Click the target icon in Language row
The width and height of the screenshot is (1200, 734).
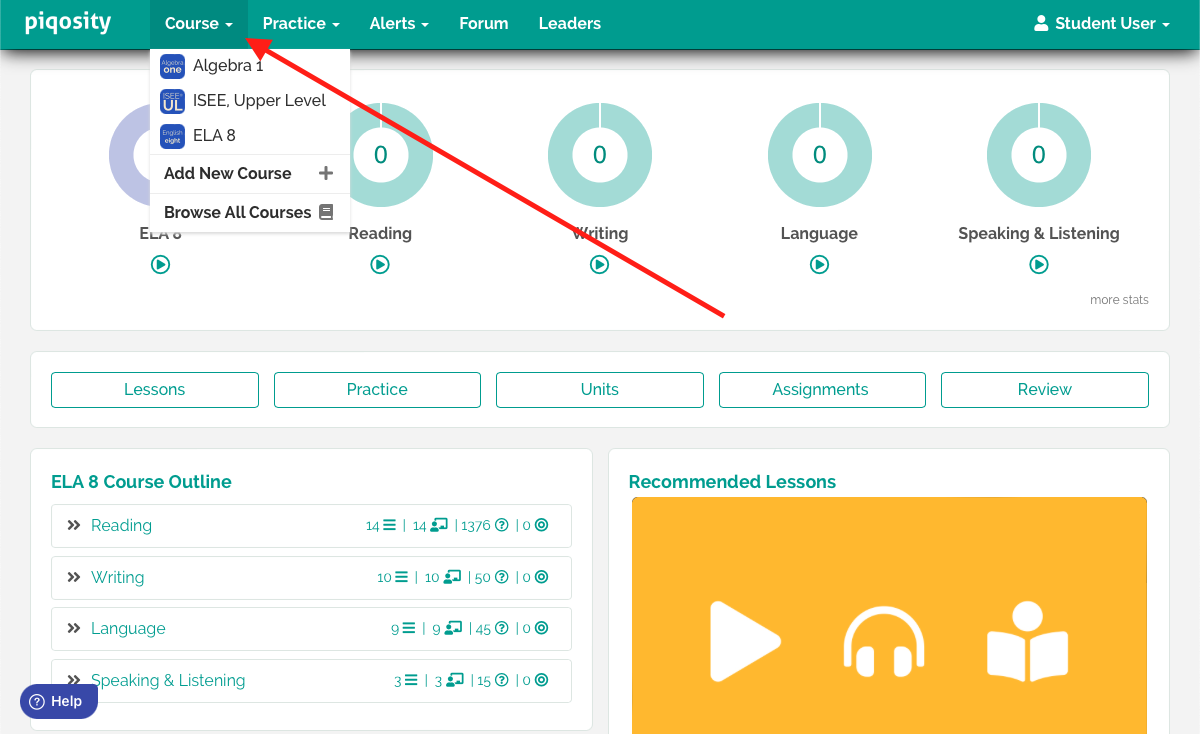point(541,628)
